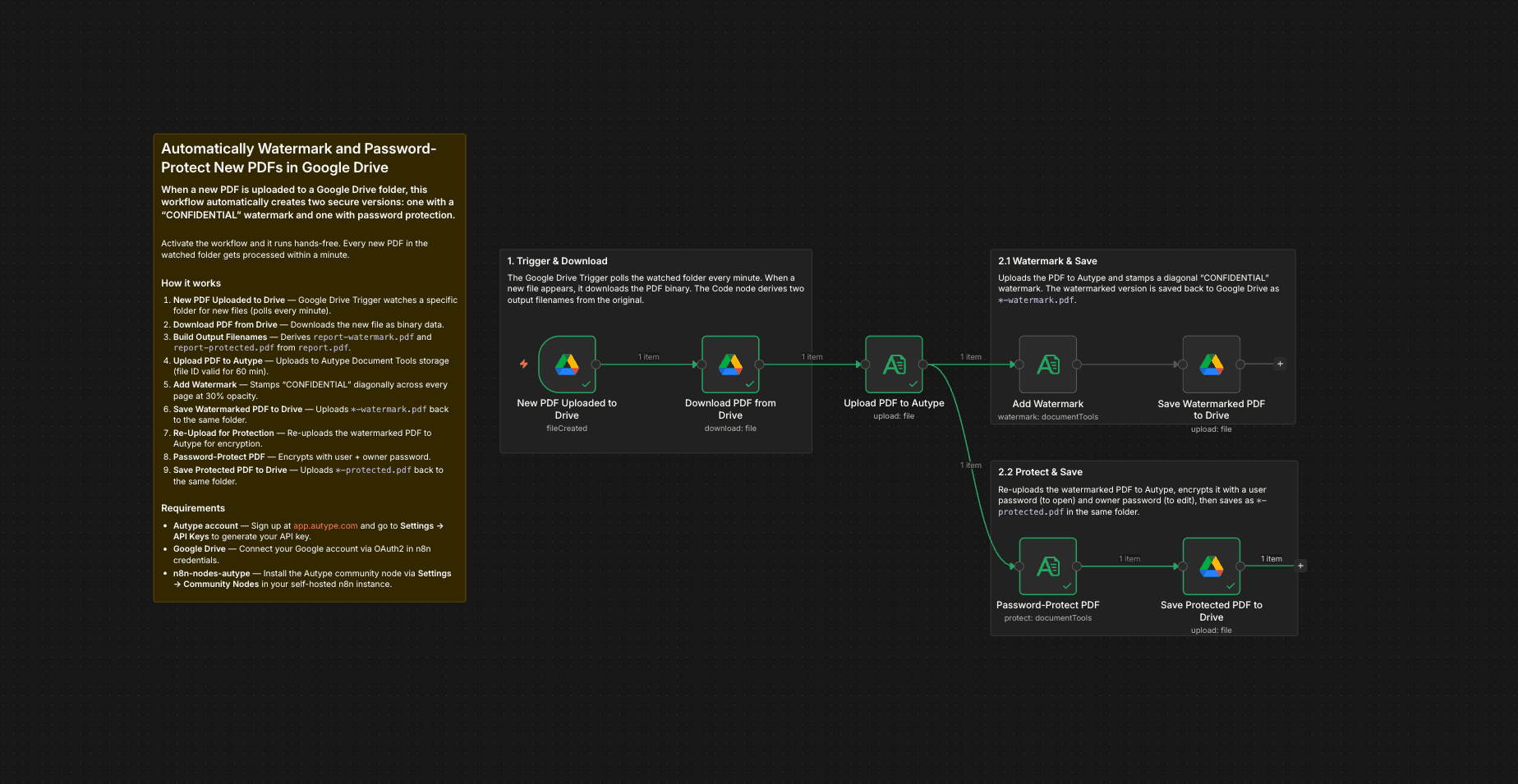
Task: Click the output connector of Upload PDF to Autype
Action: [x=924, y=364]
